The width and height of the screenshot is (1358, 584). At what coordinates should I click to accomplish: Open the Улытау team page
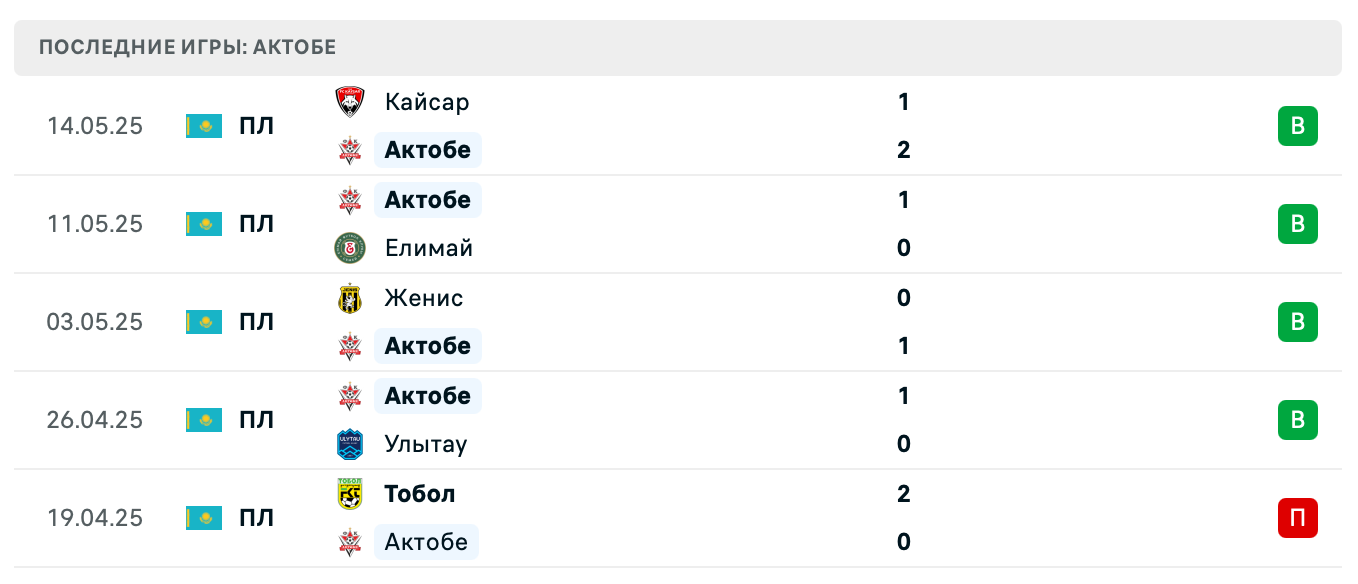point(426,444)
